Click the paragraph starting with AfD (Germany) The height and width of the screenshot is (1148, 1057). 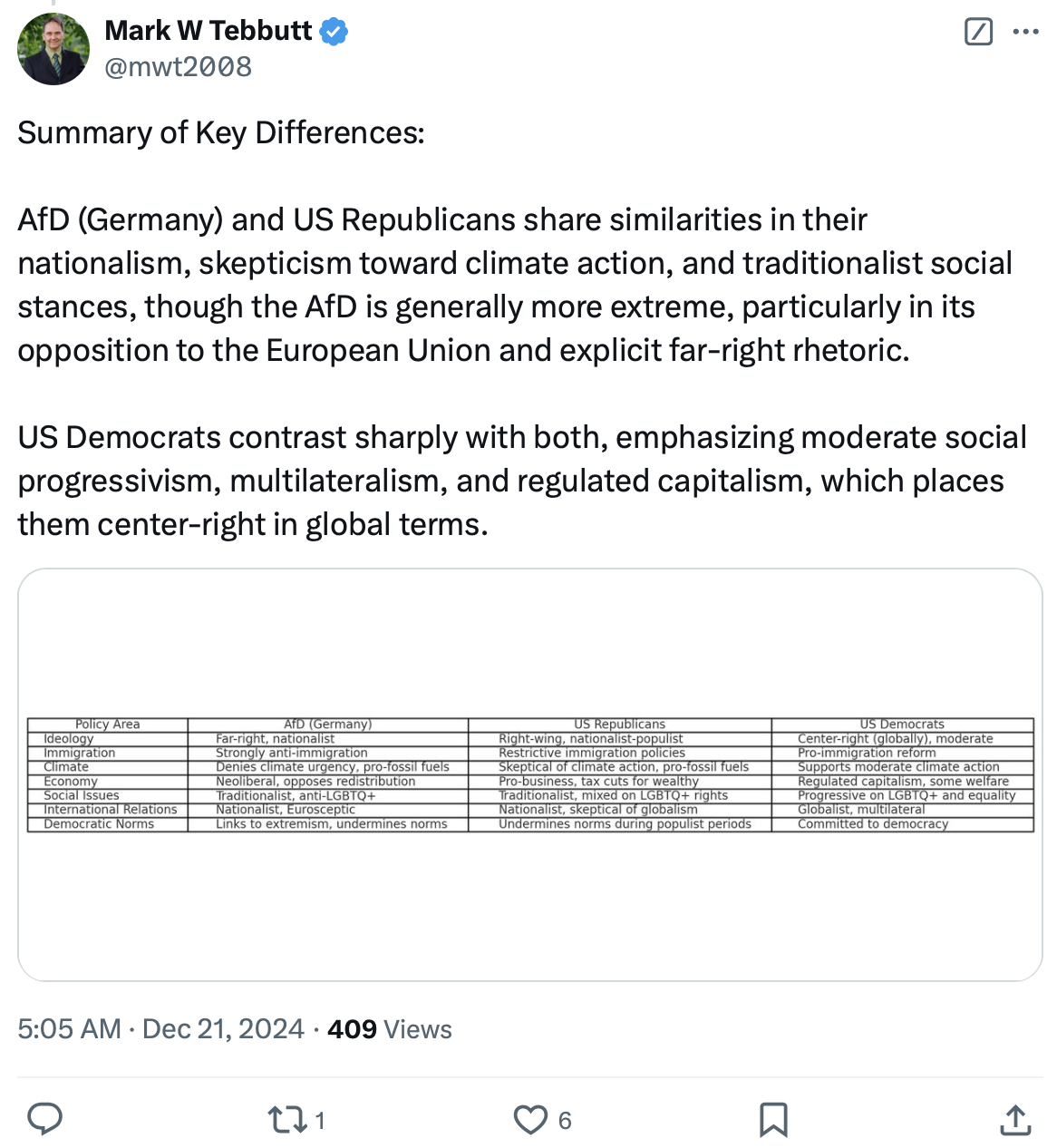514,285
